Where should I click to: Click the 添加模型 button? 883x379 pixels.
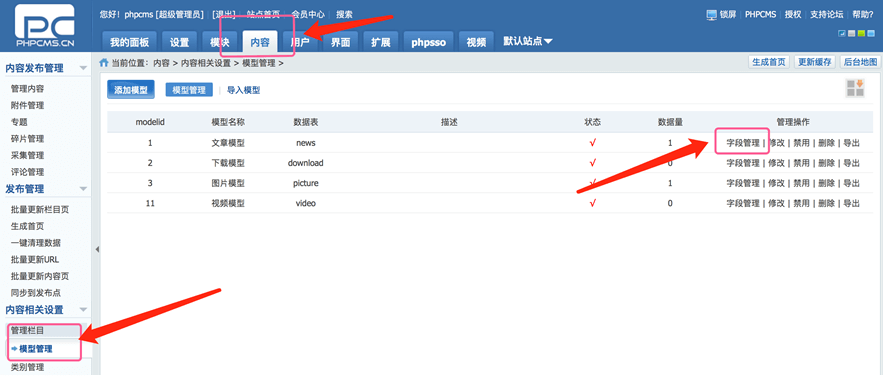(x=131, y=90)
